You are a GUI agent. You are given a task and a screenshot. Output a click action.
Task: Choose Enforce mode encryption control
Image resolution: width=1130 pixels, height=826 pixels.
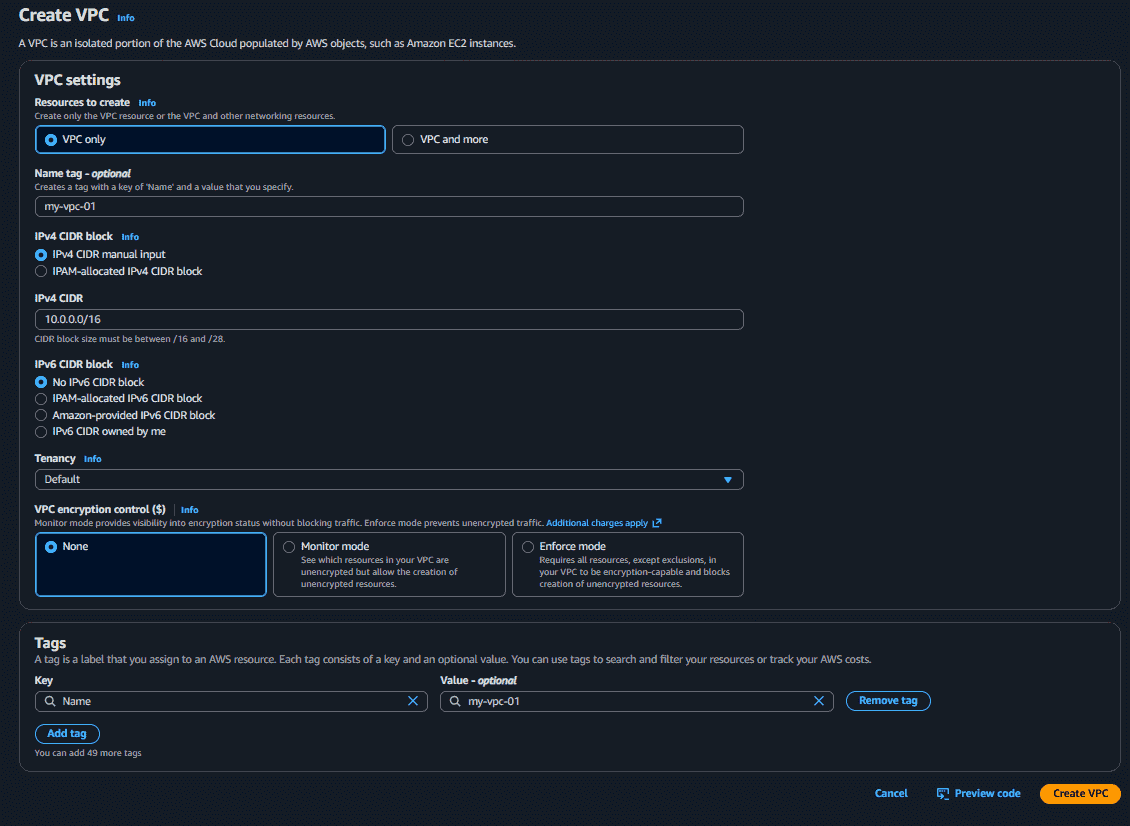(628, 564)
